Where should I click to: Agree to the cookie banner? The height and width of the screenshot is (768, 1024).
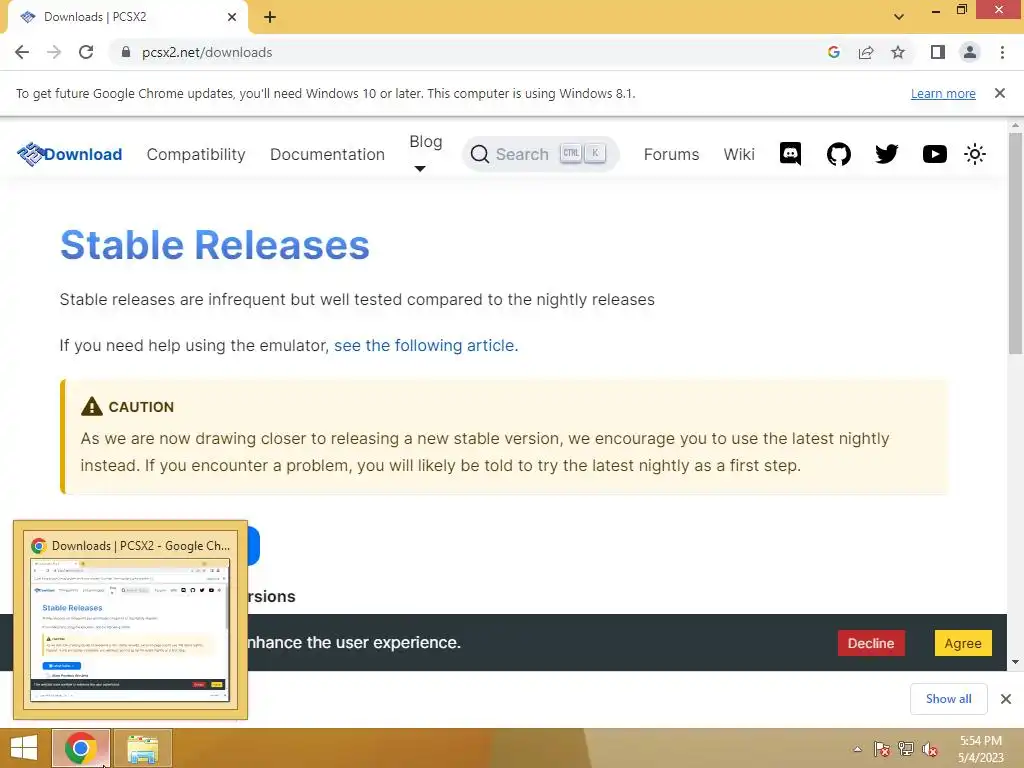(963, 643)
